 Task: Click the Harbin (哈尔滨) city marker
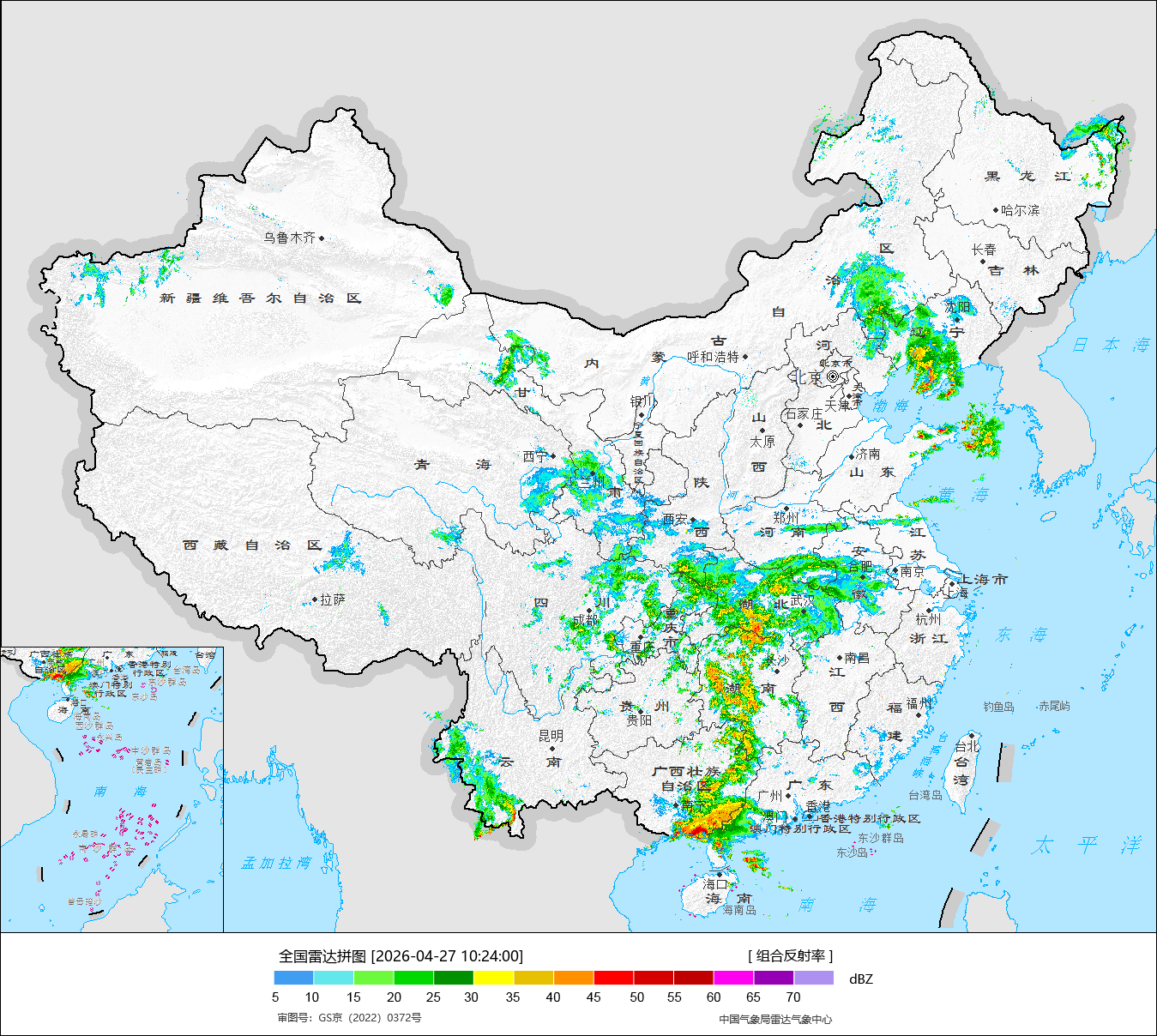[x=995, y=210]
